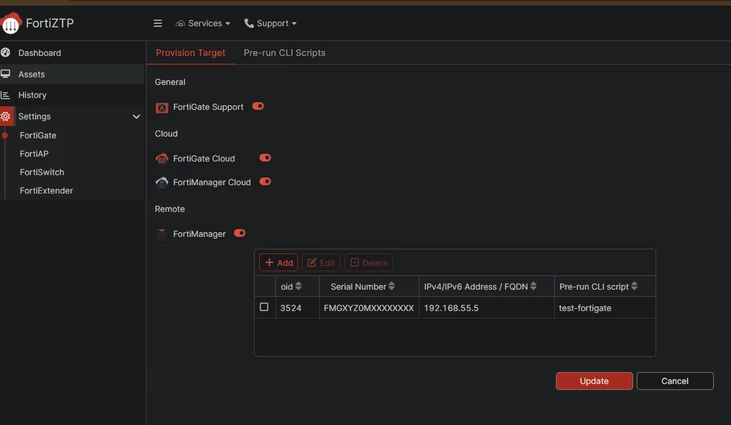The height and width of the screenshot is (425, 731).
Task: Click the FortiManager Cloud icon
Action: [162, 183]
